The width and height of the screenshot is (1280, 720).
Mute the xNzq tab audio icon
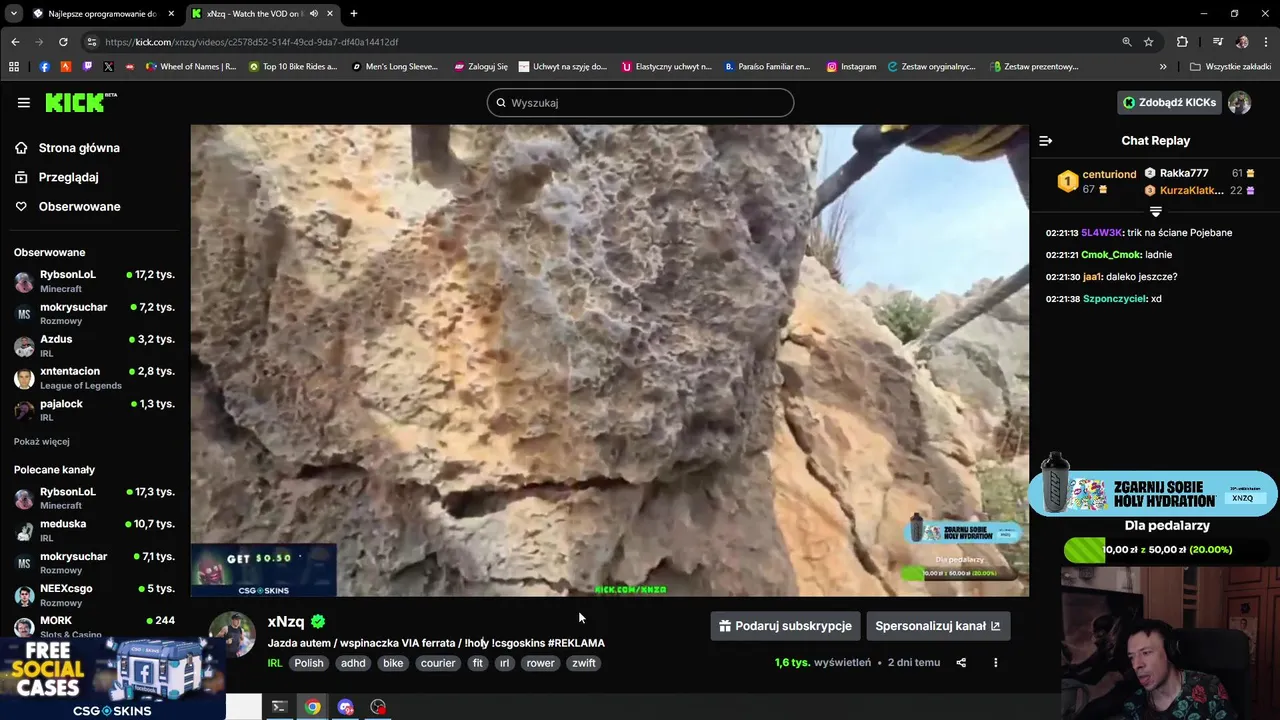[x=314, y=13]
